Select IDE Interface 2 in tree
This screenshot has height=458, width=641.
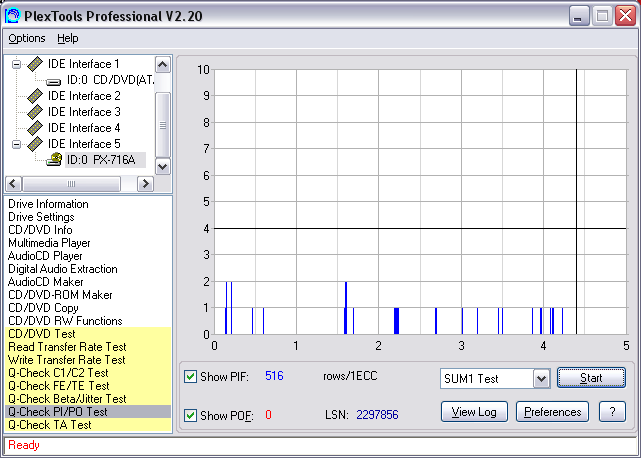click(x=84, y=96)
